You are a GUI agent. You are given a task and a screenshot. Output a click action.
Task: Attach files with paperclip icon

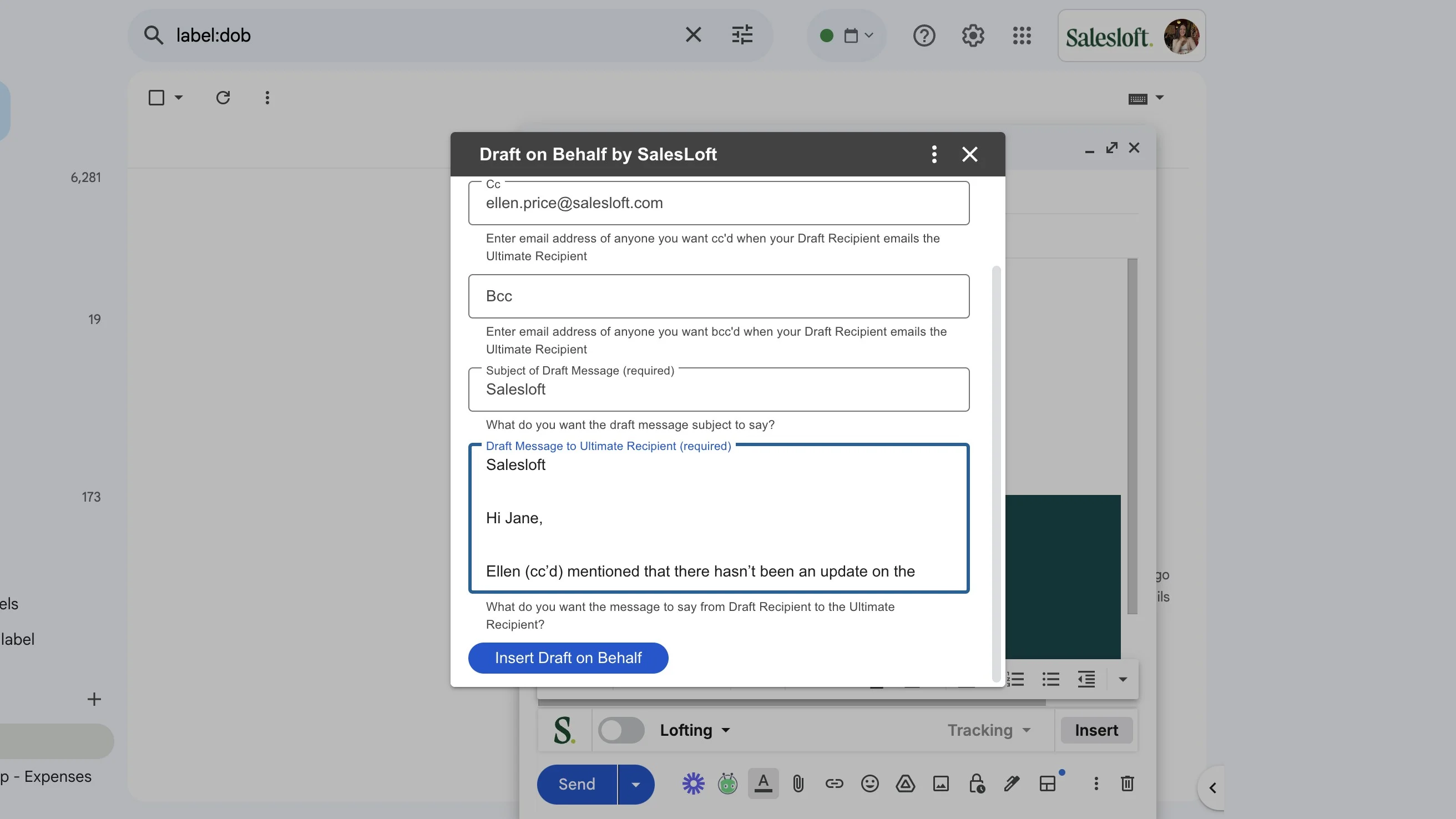[x=798, y=784]
